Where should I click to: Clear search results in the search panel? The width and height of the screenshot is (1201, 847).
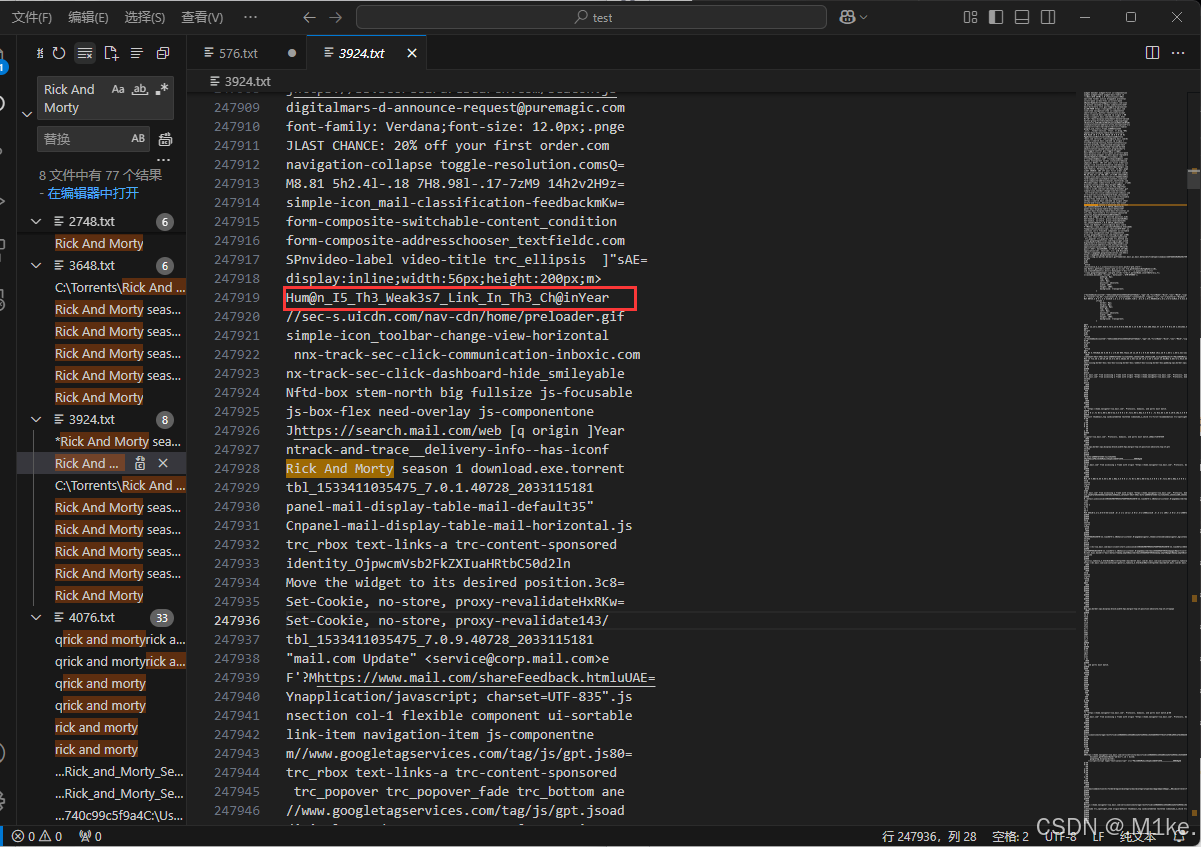tap(85, 53)
